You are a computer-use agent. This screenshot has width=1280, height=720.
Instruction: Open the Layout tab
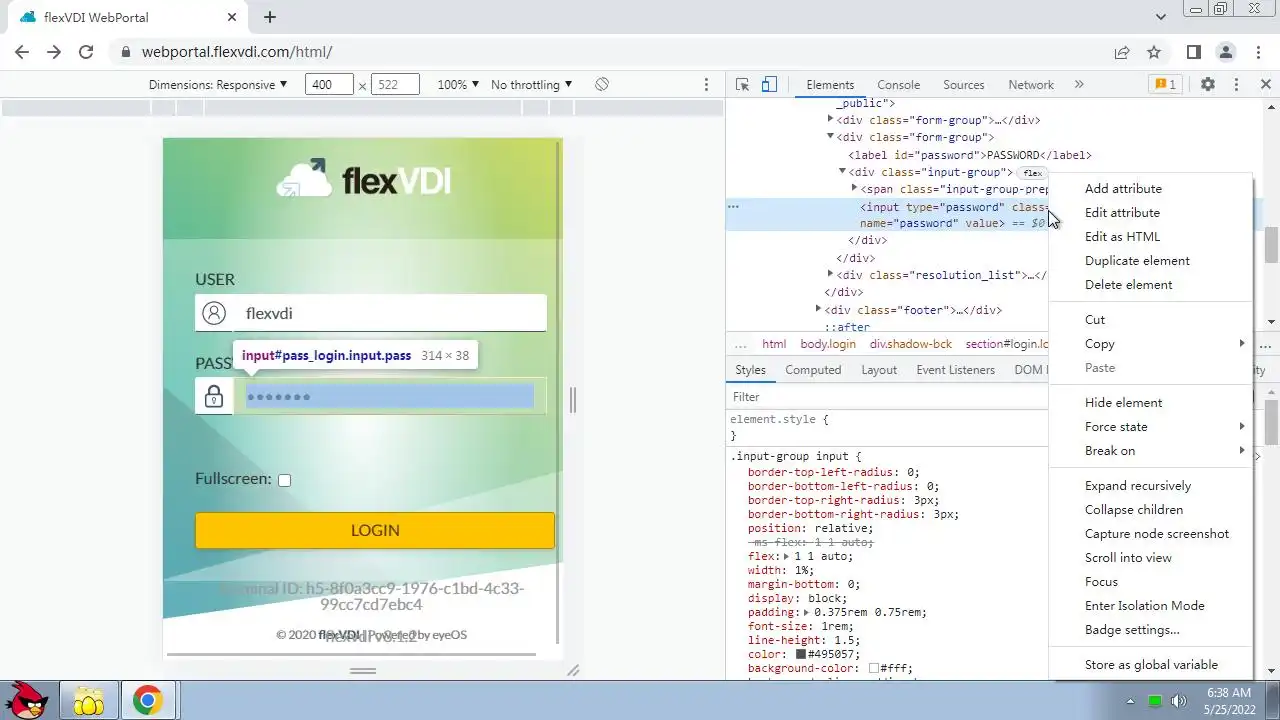(x=879, y=370)
